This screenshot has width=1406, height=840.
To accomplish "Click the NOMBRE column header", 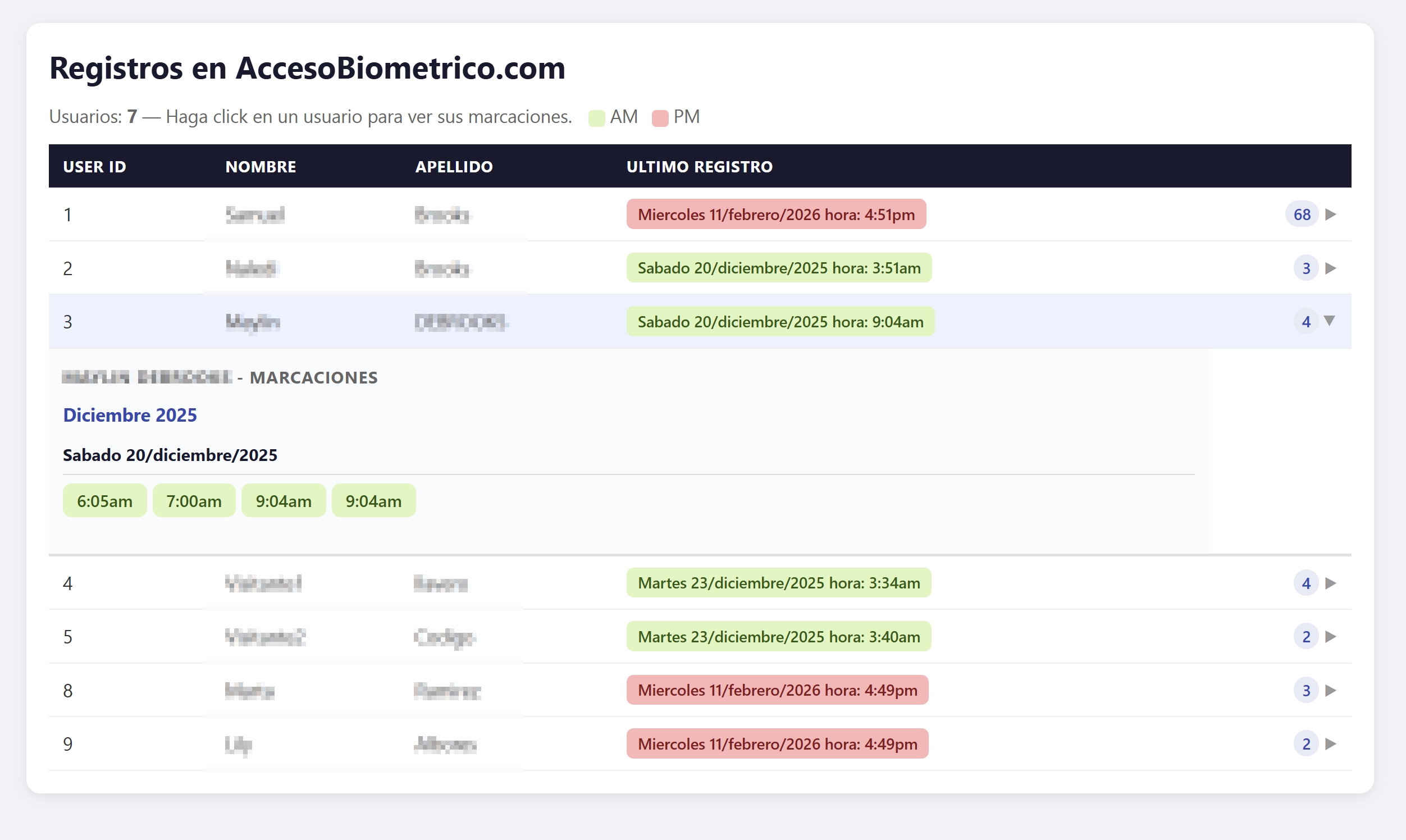I will coord(261,166).
